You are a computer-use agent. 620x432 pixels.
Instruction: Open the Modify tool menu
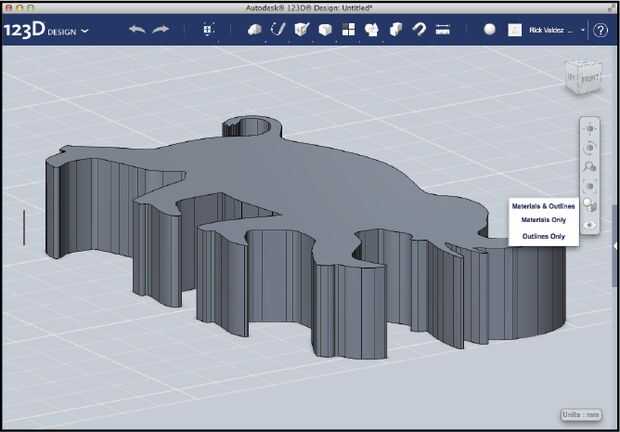325,30
